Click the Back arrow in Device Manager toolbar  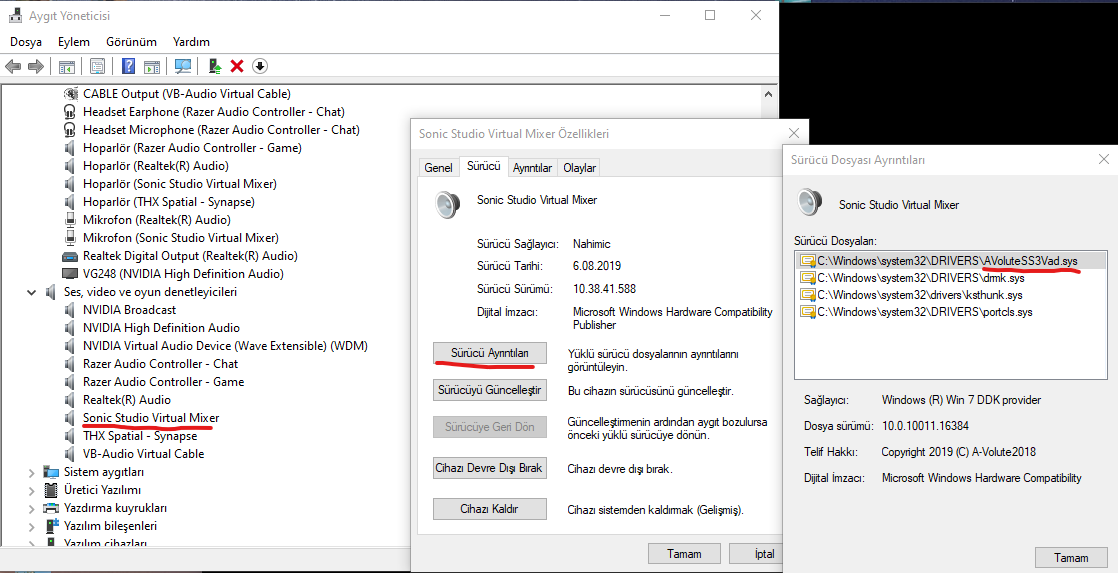(13, 66)
